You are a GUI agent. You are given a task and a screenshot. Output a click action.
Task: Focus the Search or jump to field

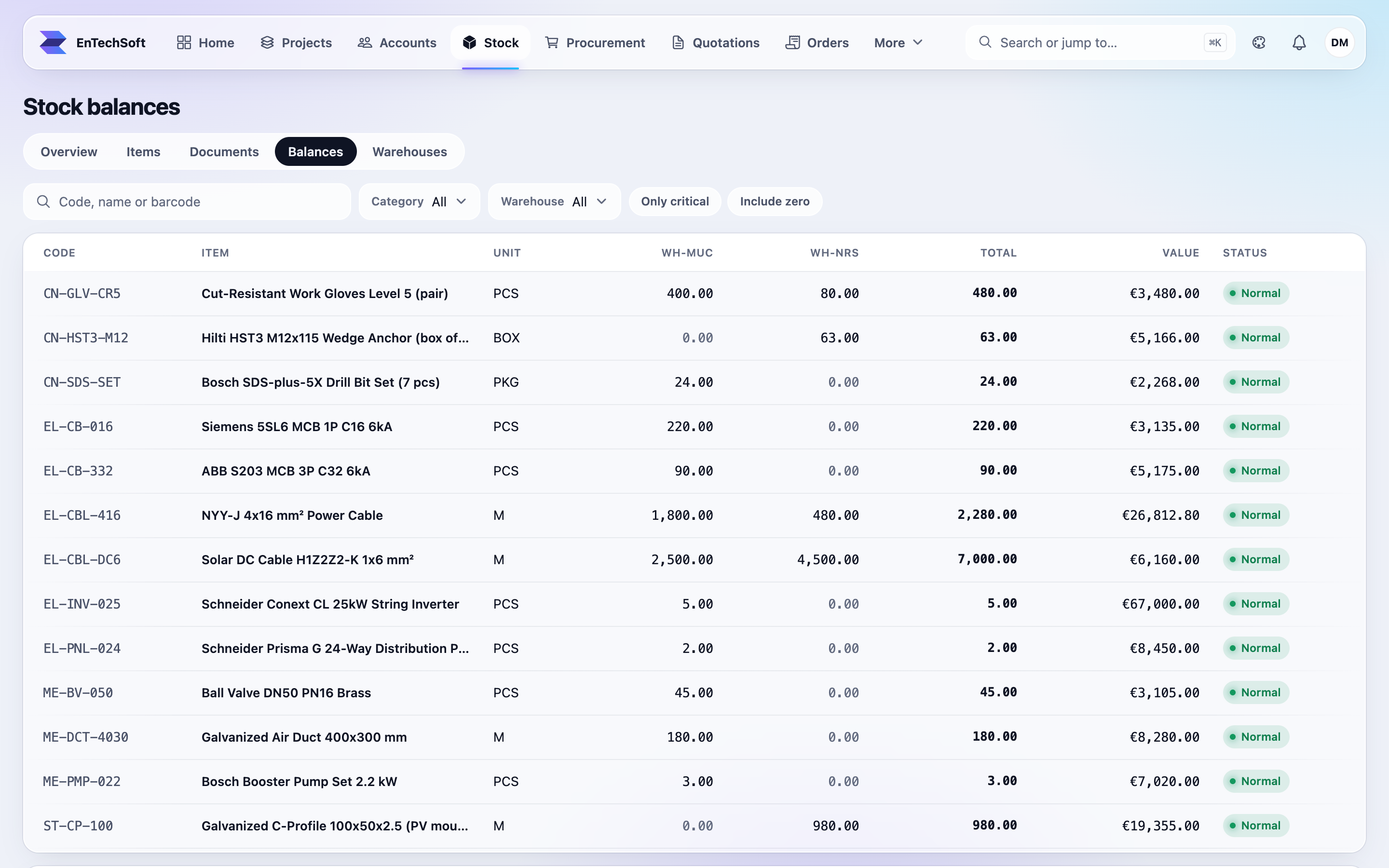pos(1099,42)
